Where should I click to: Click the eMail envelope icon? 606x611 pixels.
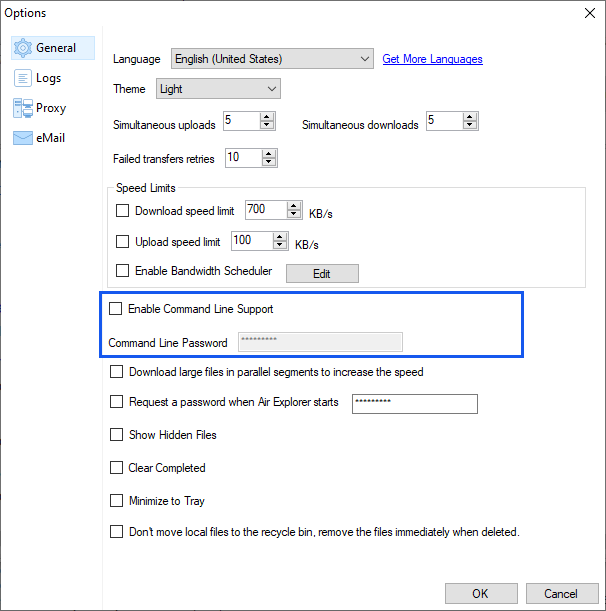coord(23,138)
